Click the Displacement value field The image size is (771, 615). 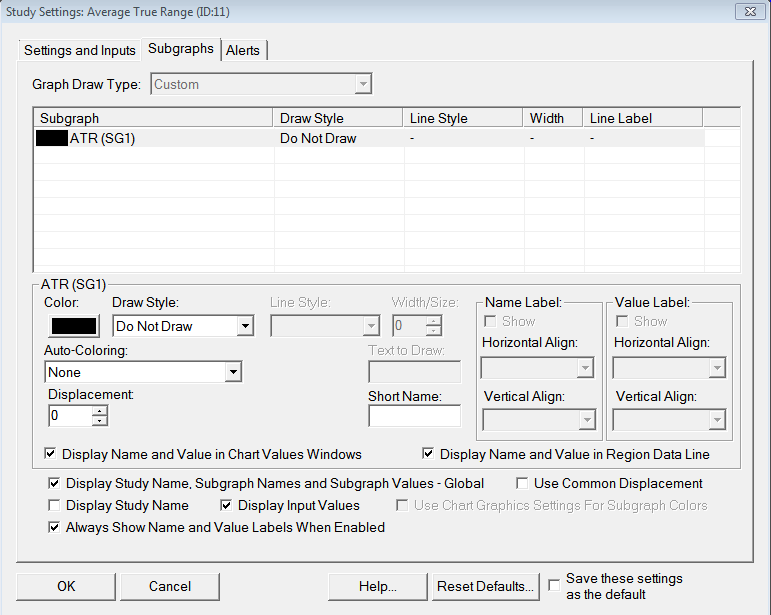coord(70,416)
